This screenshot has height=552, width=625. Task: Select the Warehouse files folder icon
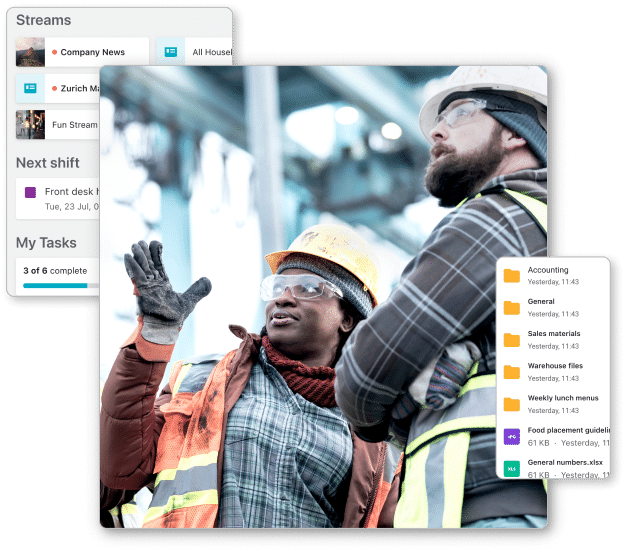[x=512, y=372]
